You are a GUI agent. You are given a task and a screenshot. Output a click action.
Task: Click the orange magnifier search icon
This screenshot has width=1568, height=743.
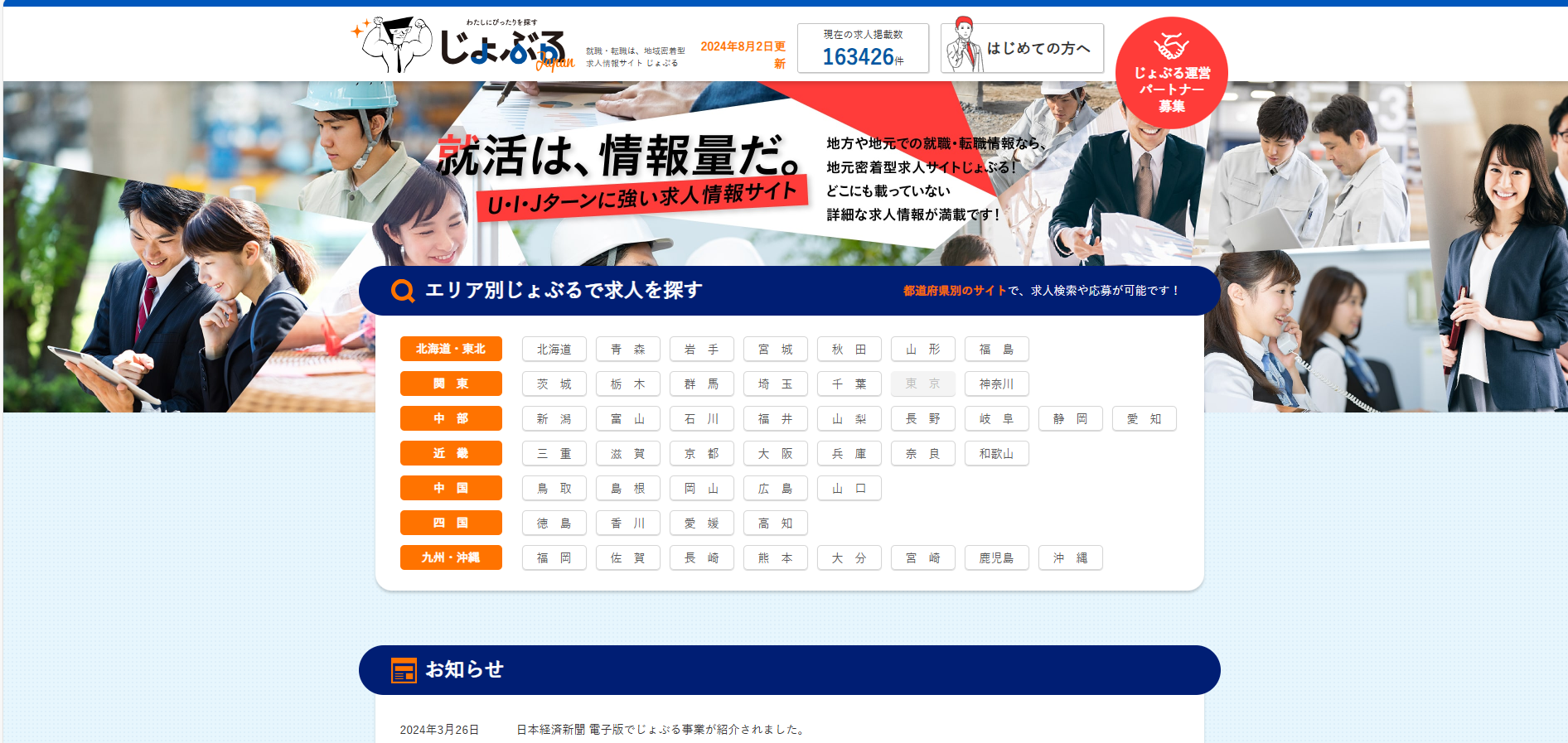click(403, 291)
